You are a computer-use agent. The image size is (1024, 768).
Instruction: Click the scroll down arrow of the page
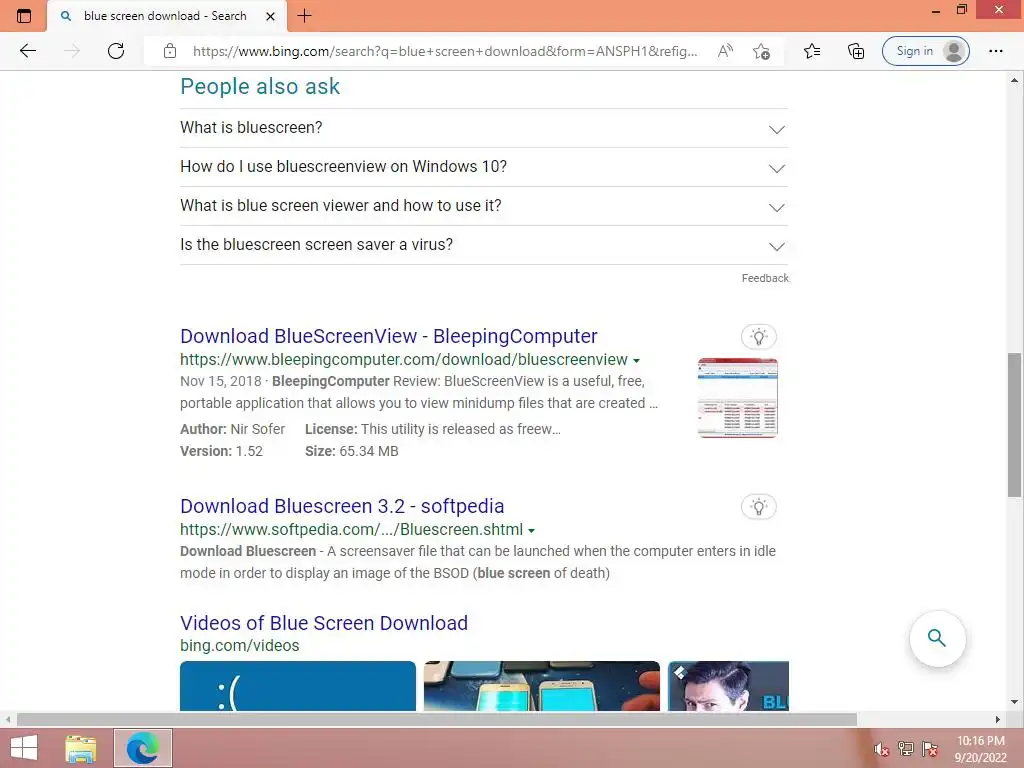pos(1014,702)
